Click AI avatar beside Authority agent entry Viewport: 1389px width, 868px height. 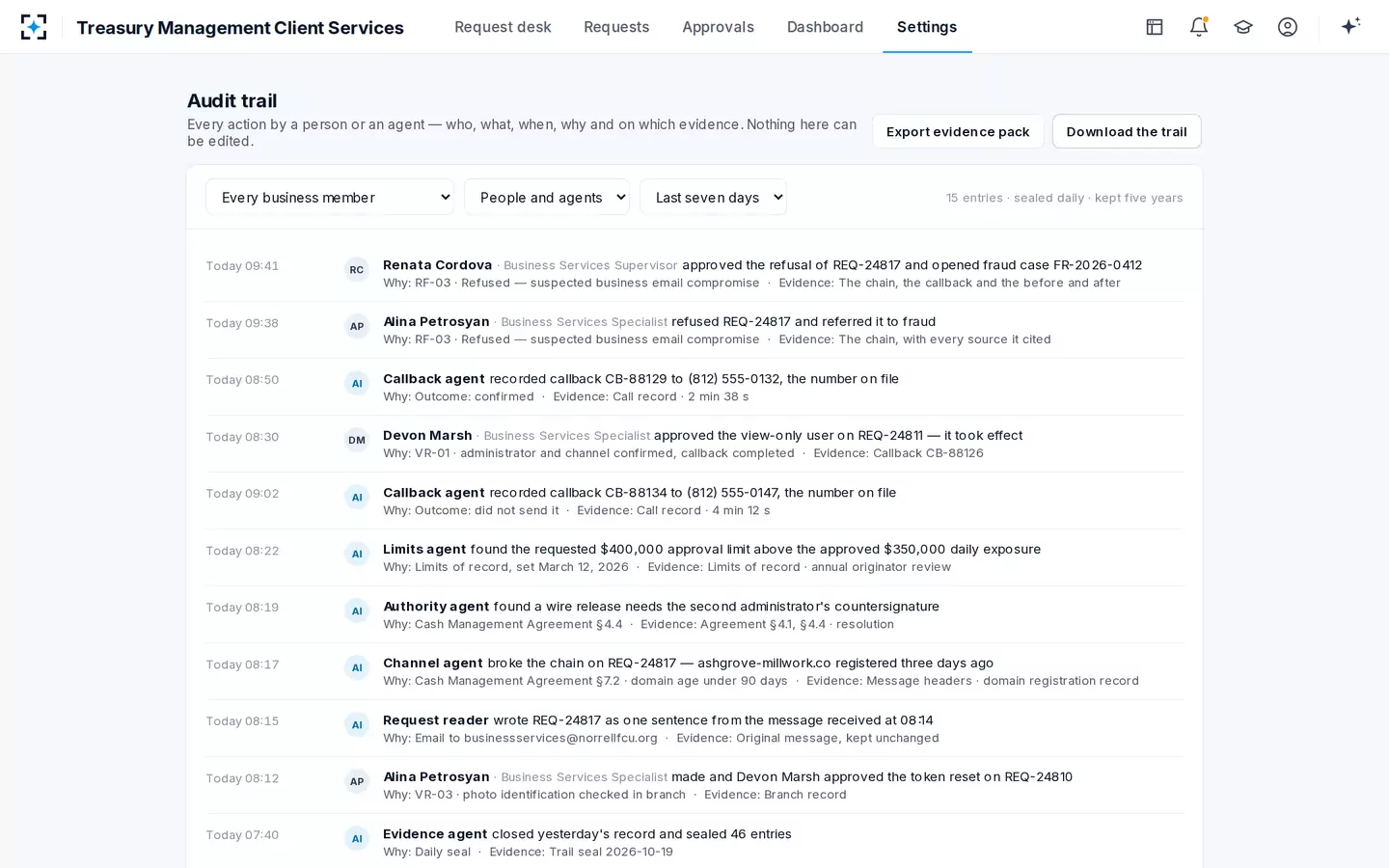357,611
